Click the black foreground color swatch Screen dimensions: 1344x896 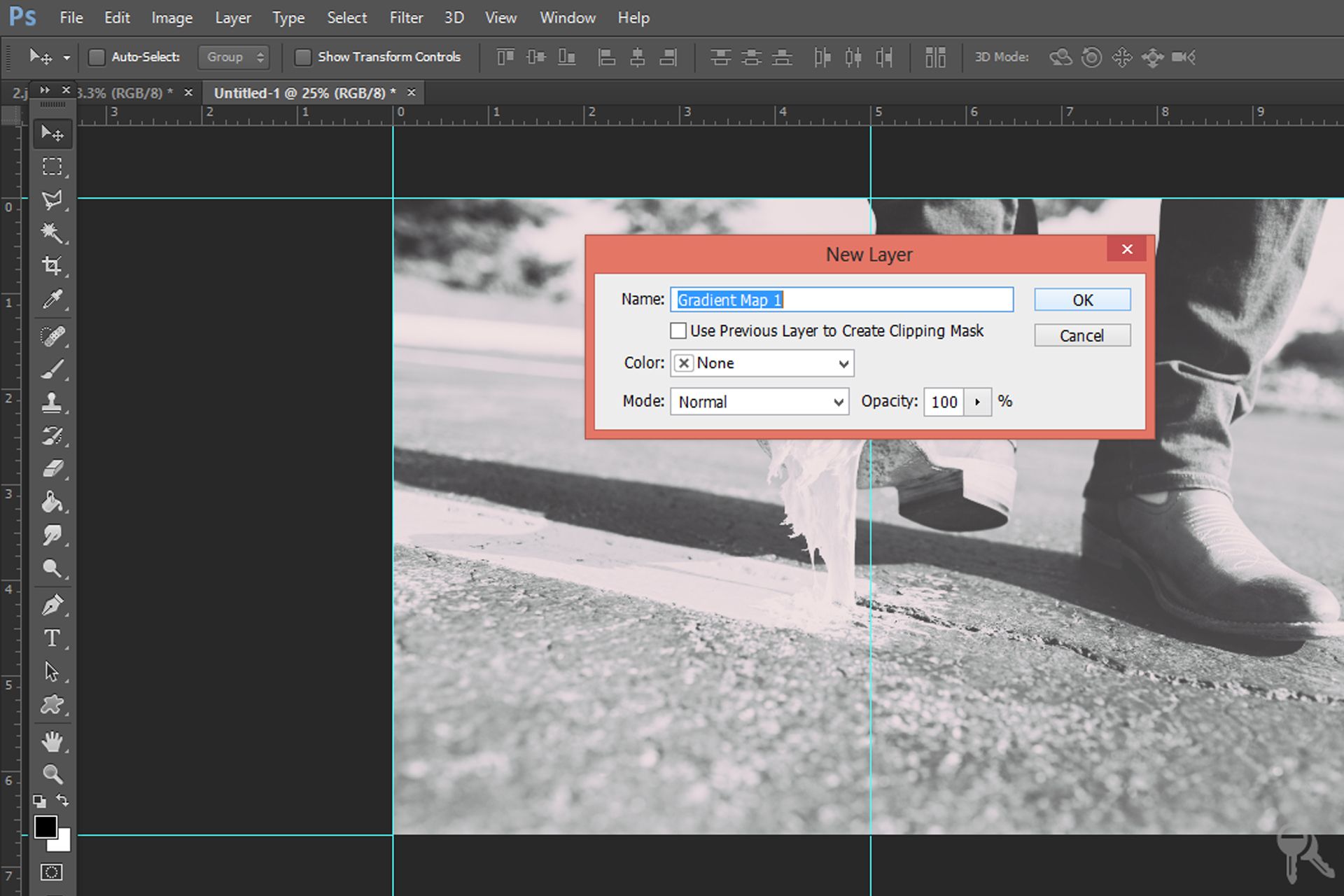45,827
